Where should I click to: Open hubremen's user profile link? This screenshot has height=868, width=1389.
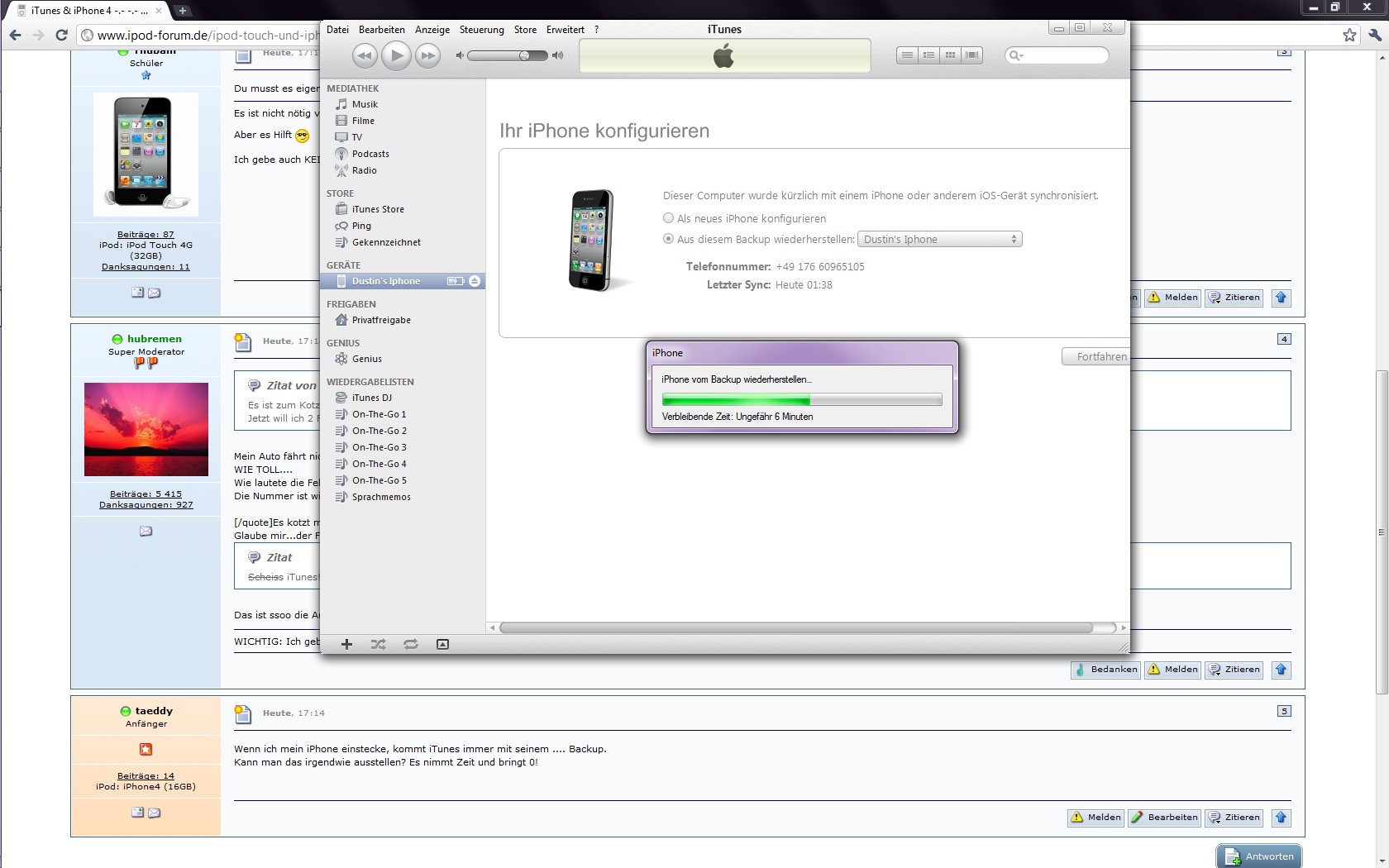click(x=155, y=339)
